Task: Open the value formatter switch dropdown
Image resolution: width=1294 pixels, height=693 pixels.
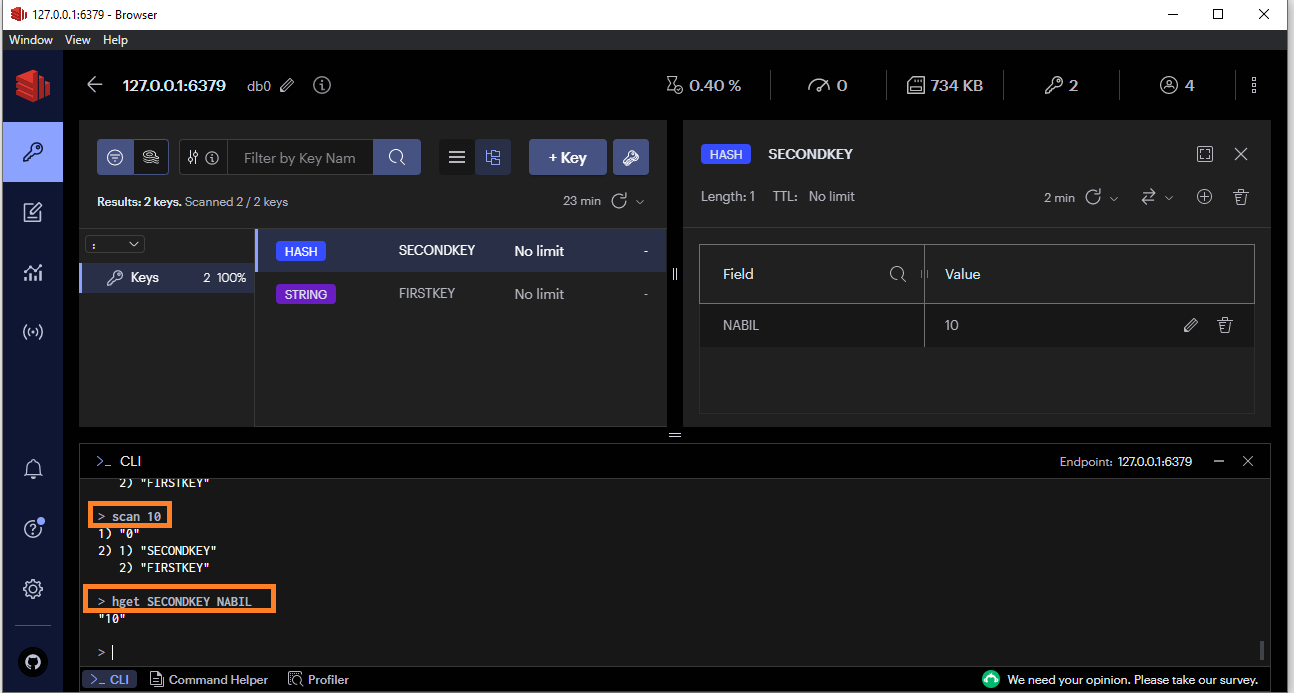Action: (x=1157, y=197)
